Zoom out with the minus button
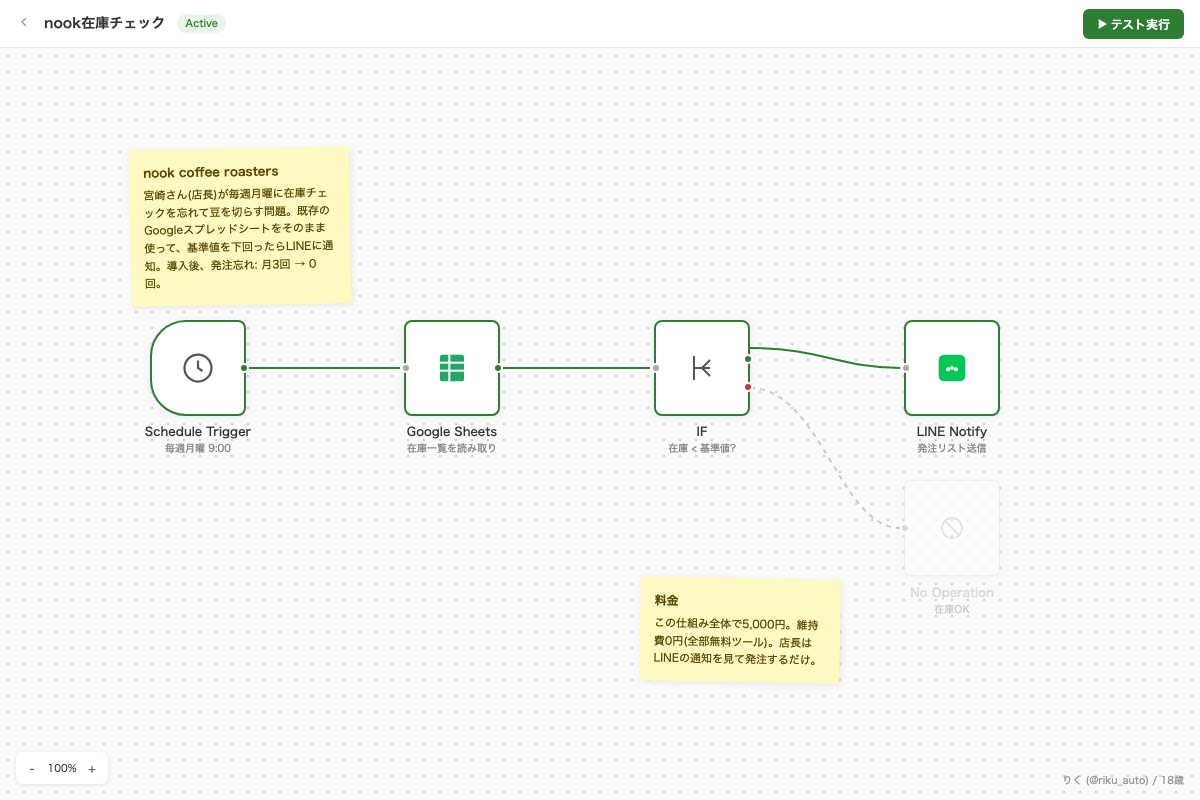1200x800 pixels. pyautogui.click(x=32, y=768)
